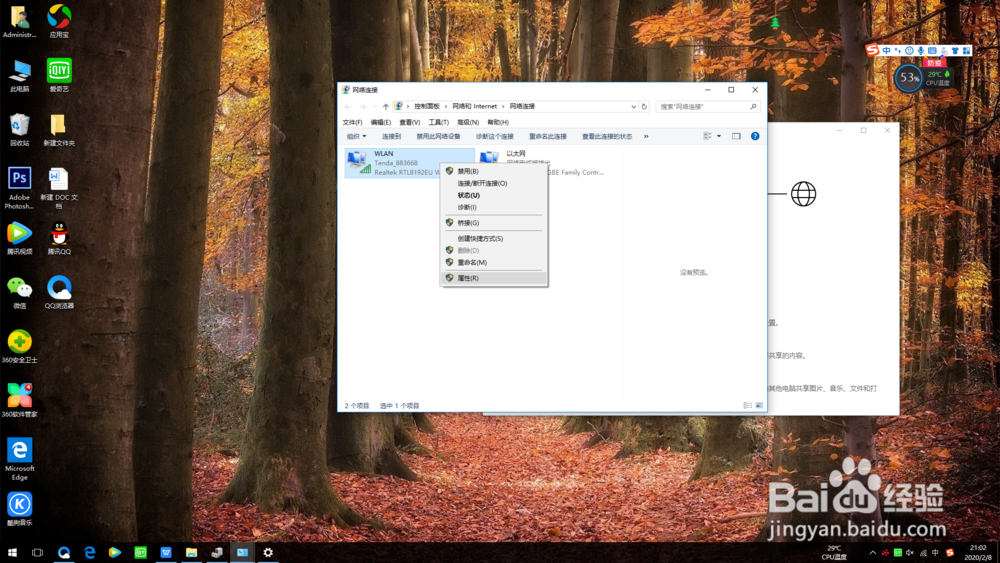Viewport: 1000px width, 563px height.
Task: Go up one level with up arrow
Action: coord(385,106)
